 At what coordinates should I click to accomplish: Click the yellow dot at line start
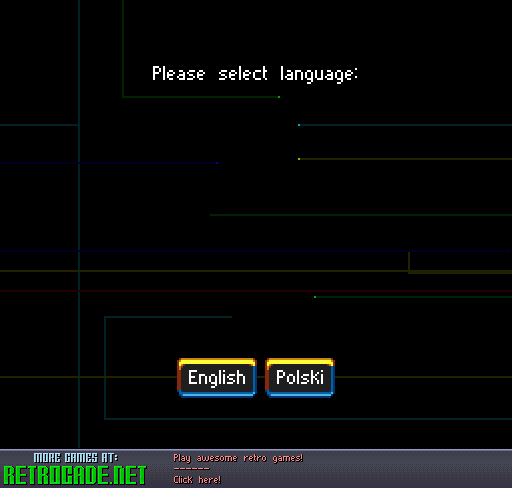coord(299,159)
